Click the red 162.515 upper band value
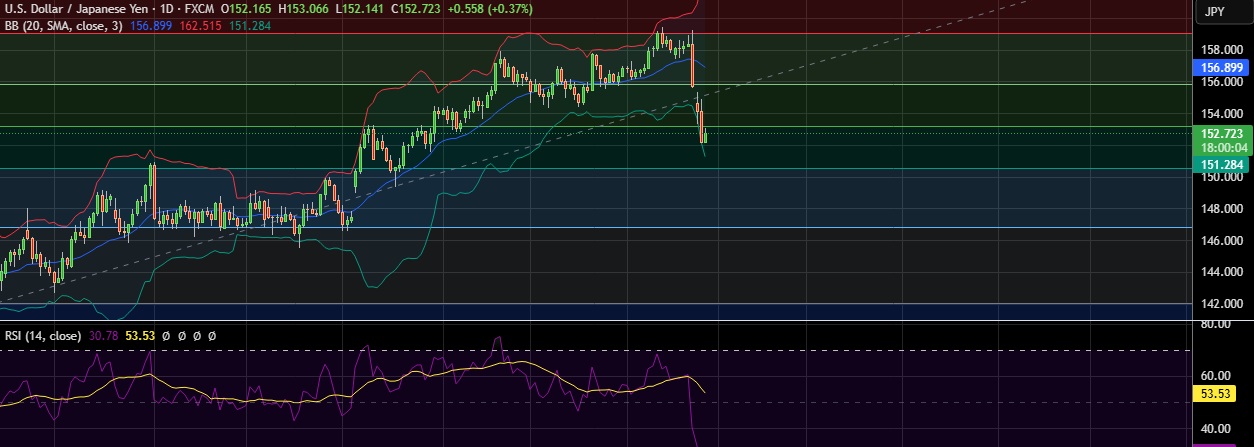Image resolution: width=1254 pixels, height=447 pixels. (x=199, y=26)
